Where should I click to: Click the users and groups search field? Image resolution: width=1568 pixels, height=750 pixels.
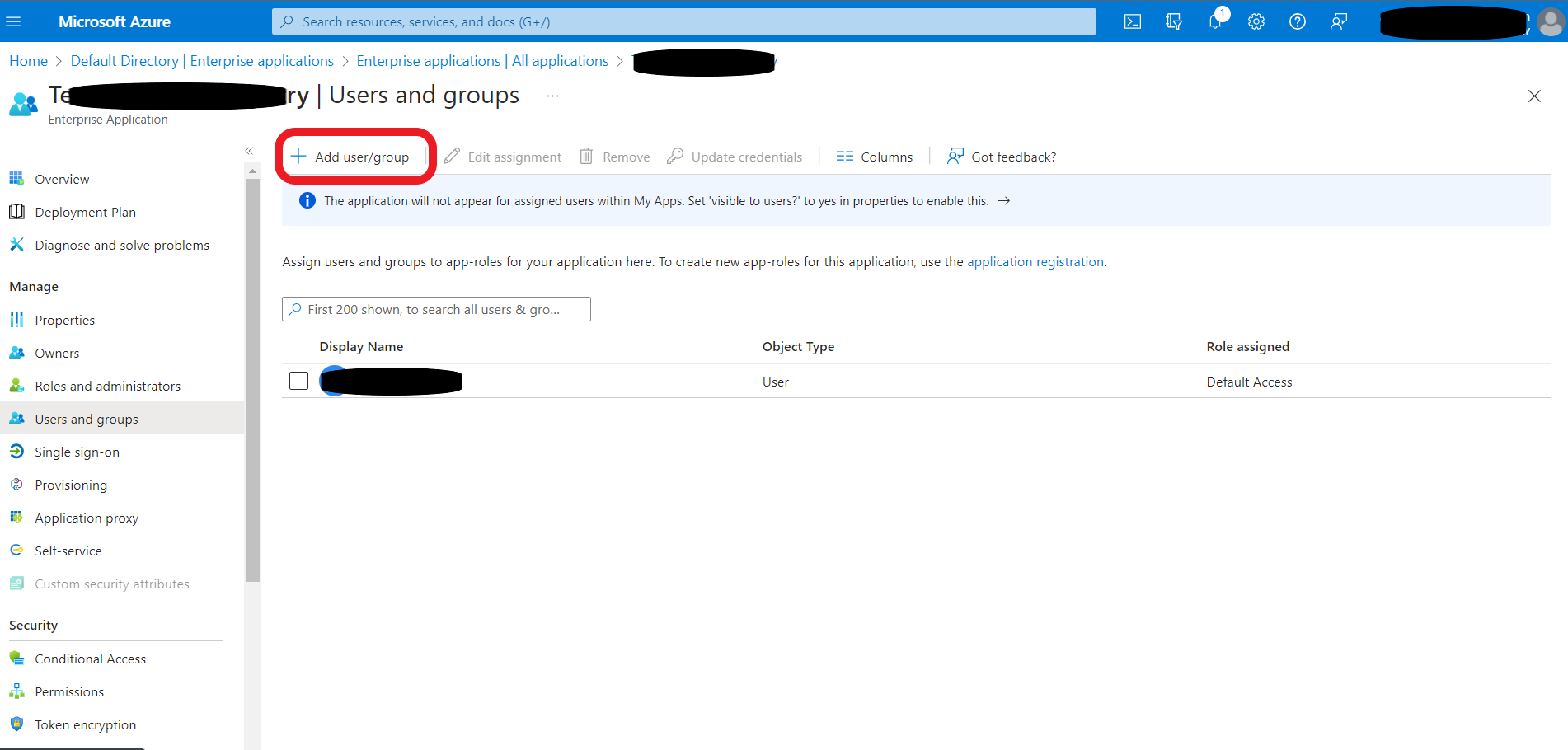pyautogui.click(x=436, y=309)
